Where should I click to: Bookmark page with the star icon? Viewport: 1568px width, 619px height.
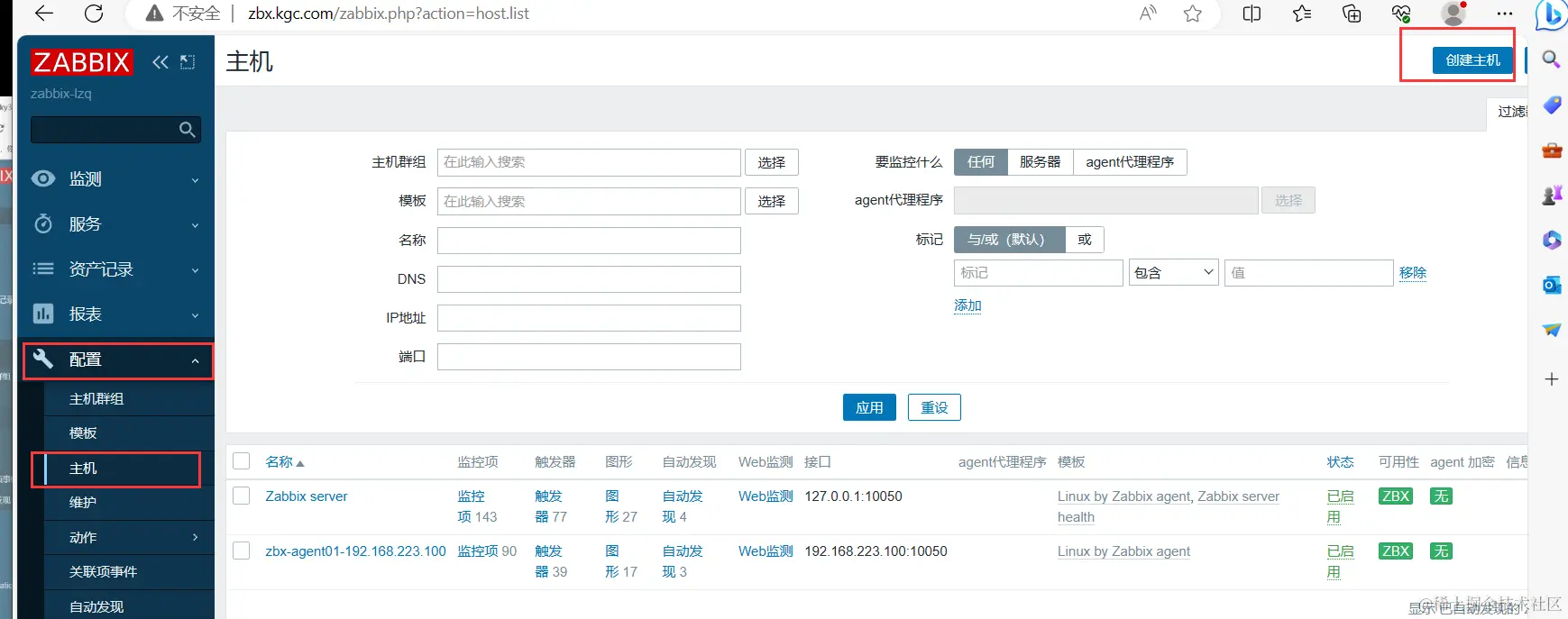click(1193, 13)
